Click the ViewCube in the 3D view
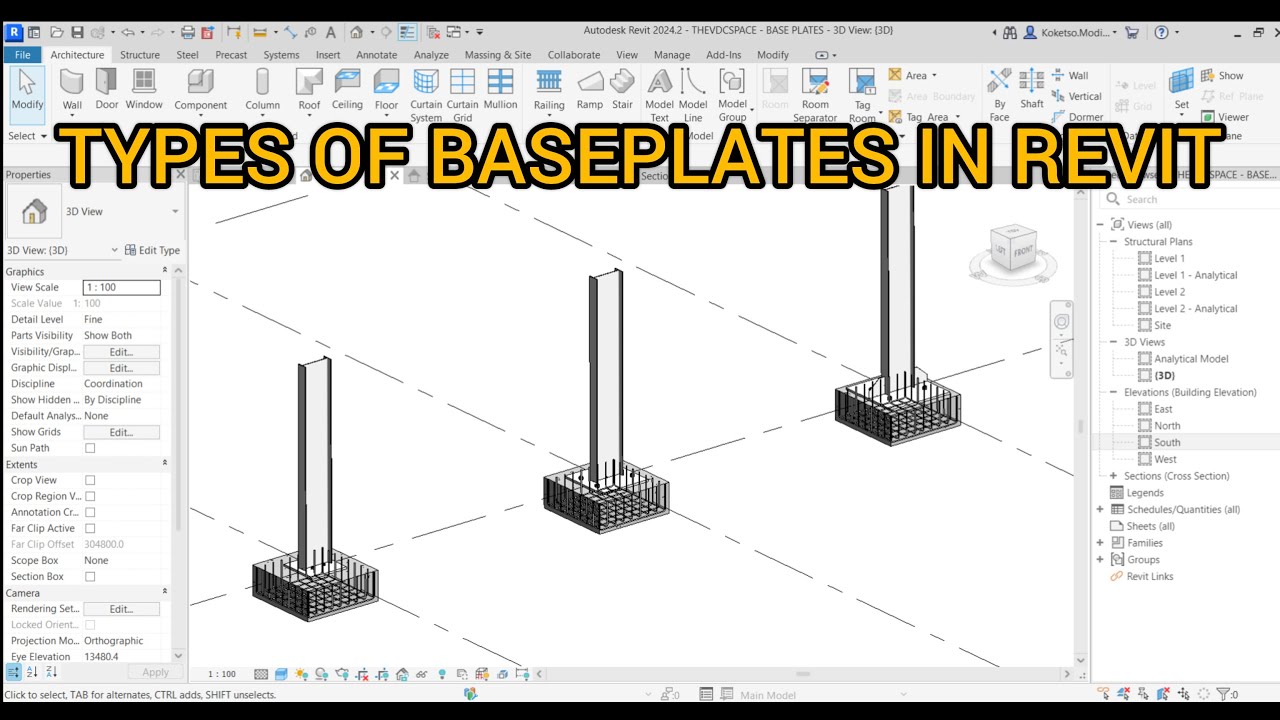 1012,247
